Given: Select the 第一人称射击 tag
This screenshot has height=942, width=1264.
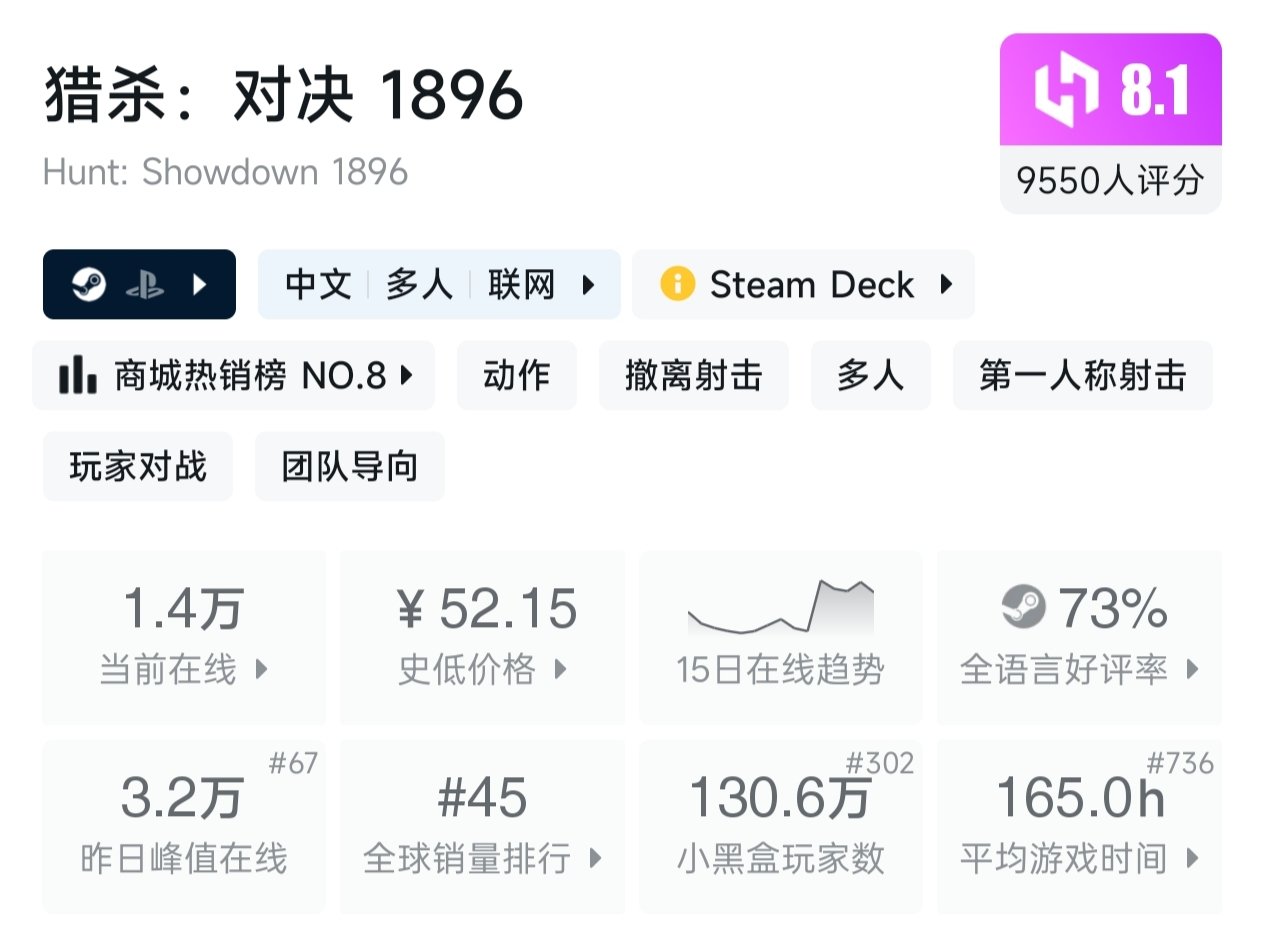Looking at the screenshot, I should (1082, 376).
